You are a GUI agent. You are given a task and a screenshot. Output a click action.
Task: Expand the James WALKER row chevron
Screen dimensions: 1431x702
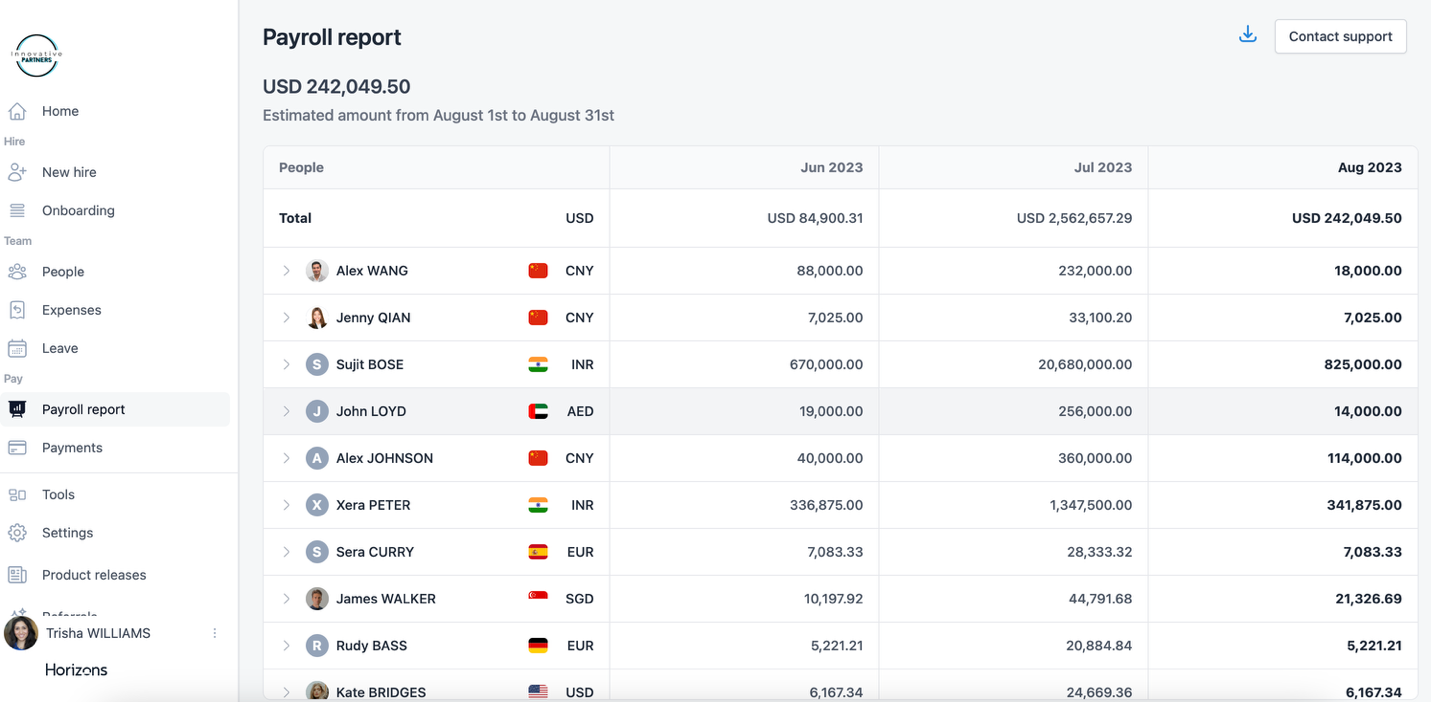pyautogui.click(x=286, y=599)
